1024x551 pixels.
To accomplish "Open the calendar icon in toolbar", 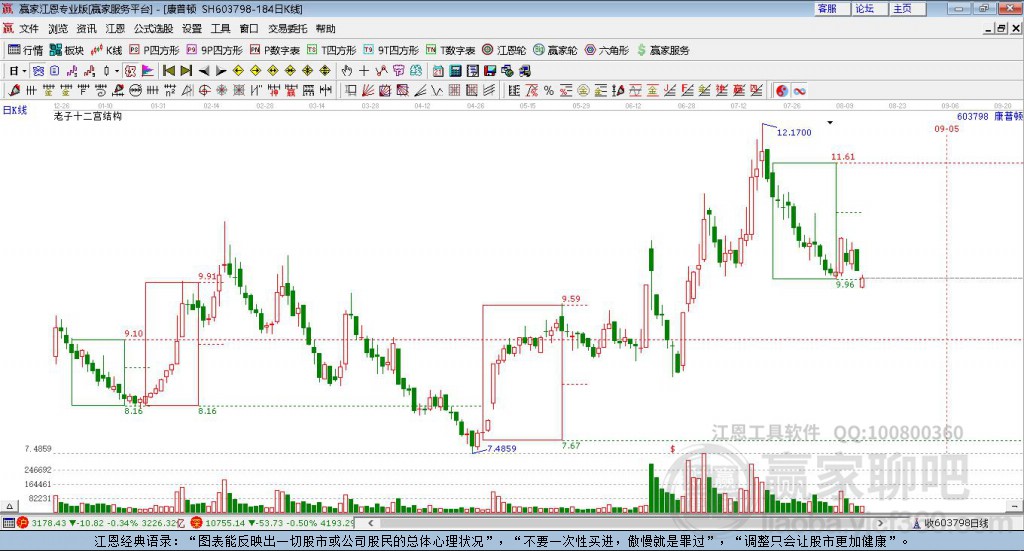I will click(438, 71).
